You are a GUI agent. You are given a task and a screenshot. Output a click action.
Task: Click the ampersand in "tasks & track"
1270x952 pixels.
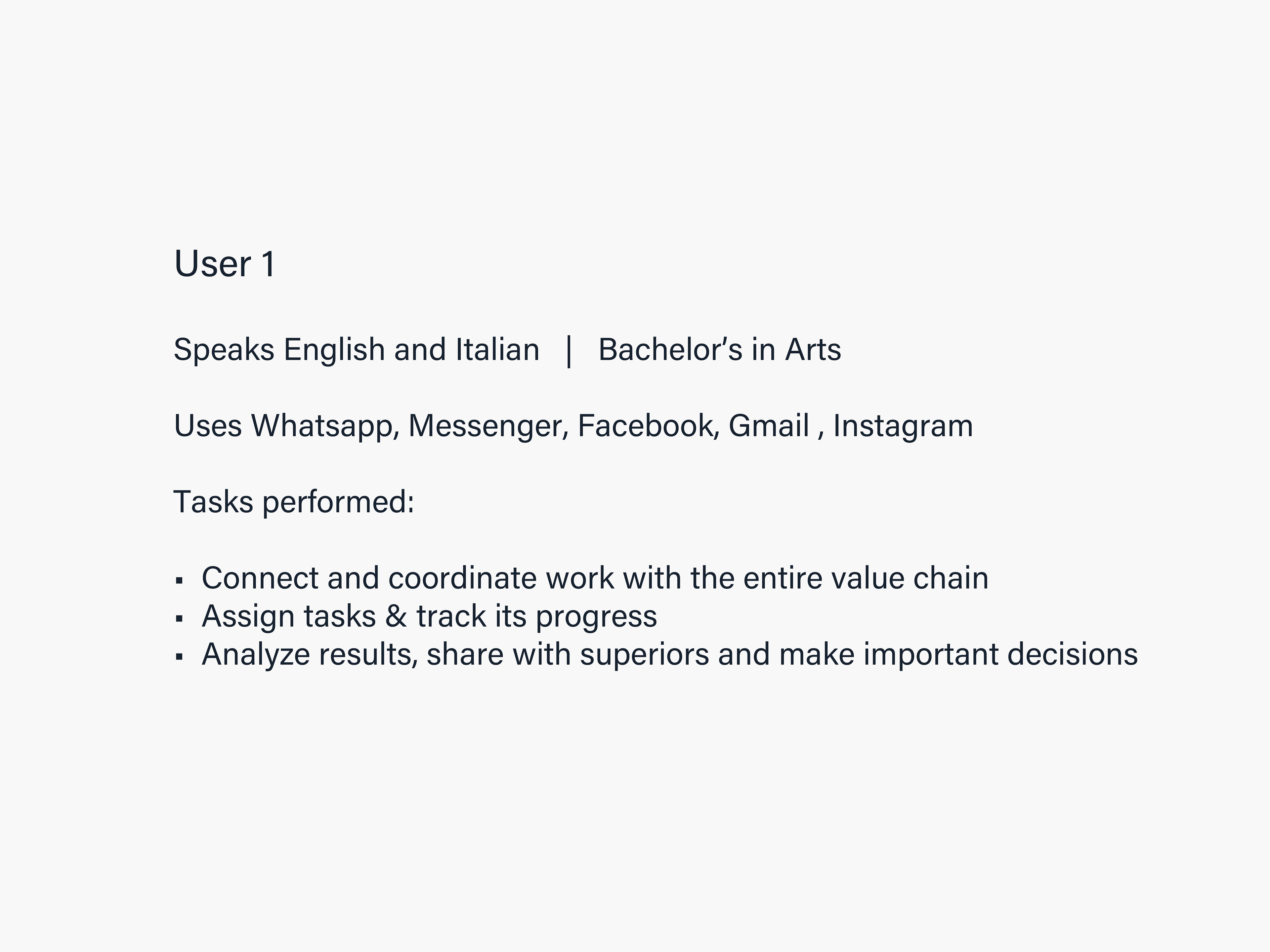click(396, 616)
